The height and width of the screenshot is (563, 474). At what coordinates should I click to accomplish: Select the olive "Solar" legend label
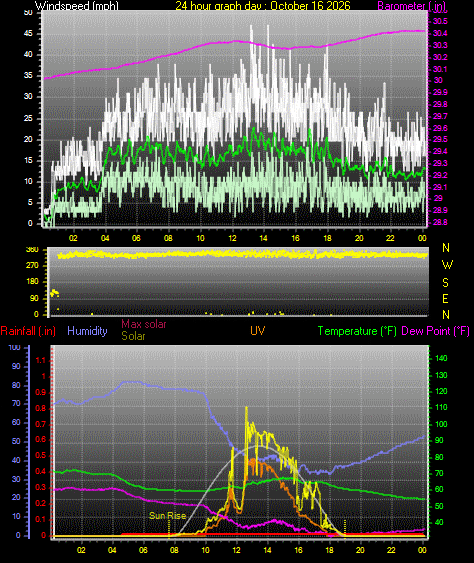133,336
